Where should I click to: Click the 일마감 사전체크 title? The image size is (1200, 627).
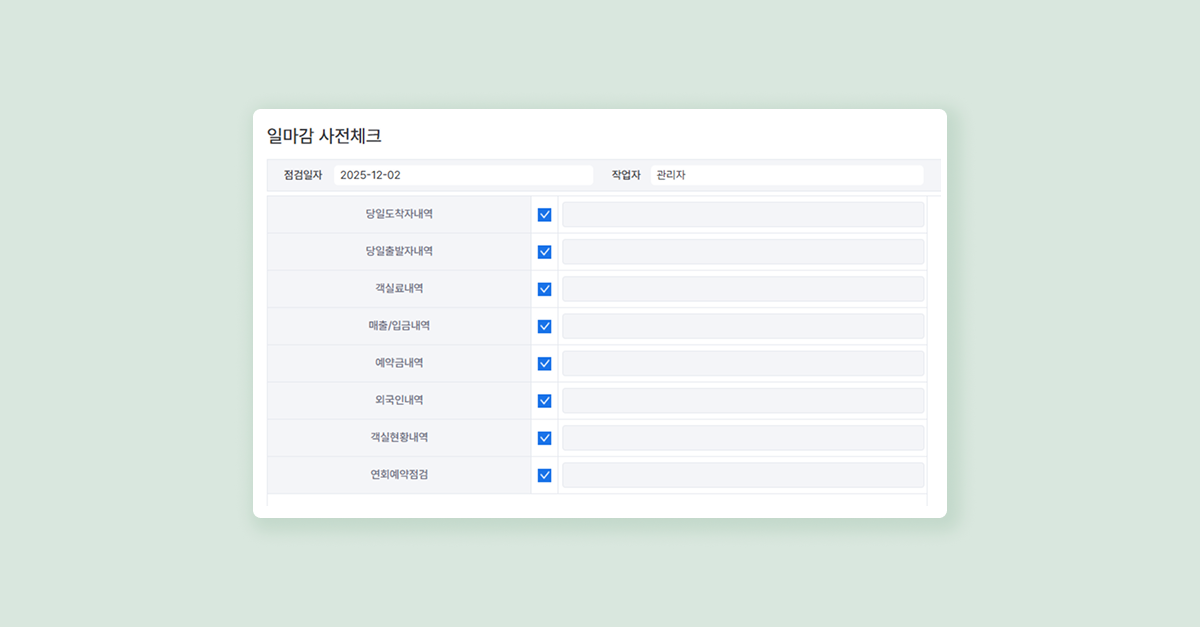point(324,136)
